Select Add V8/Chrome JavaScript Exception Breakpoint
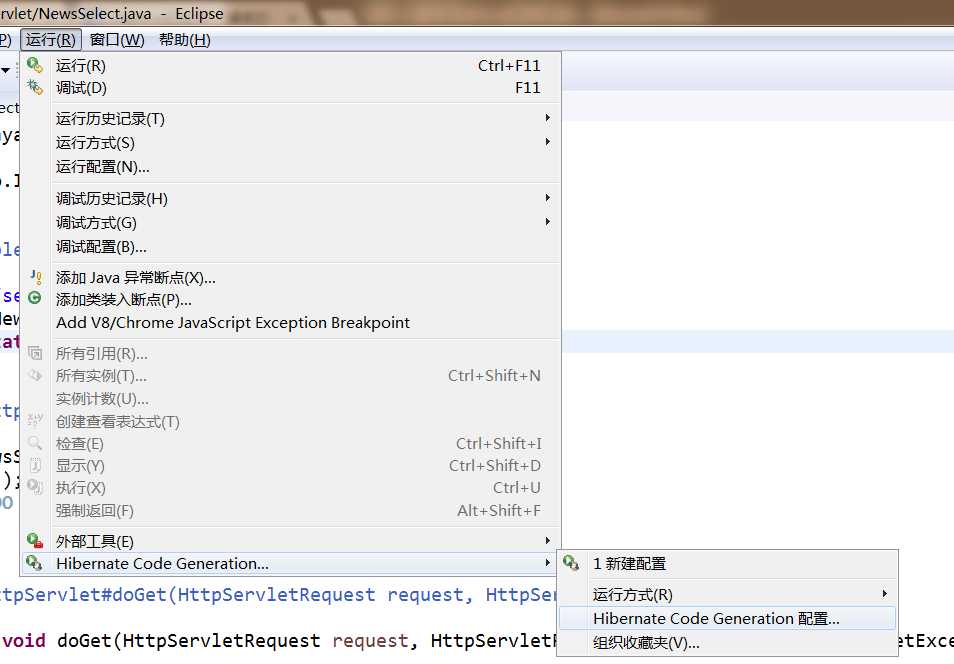This screenshot has height=664, width=954. coord(291,323)
